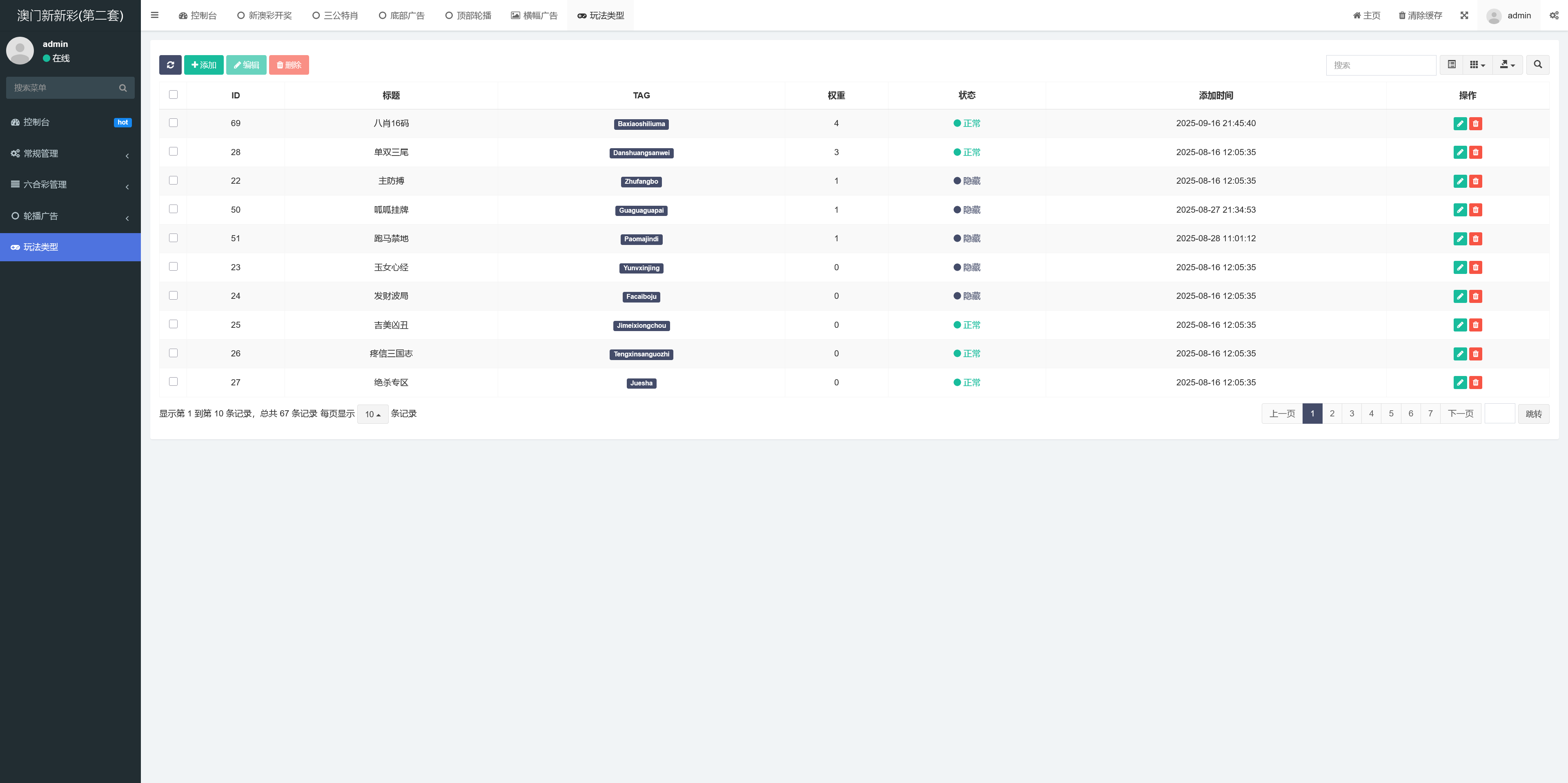Screen dimensions: 1568x783
Task: Switch to the 新澳彩开奖 tab
Action: pyautogui.click(x=264, y=15)
